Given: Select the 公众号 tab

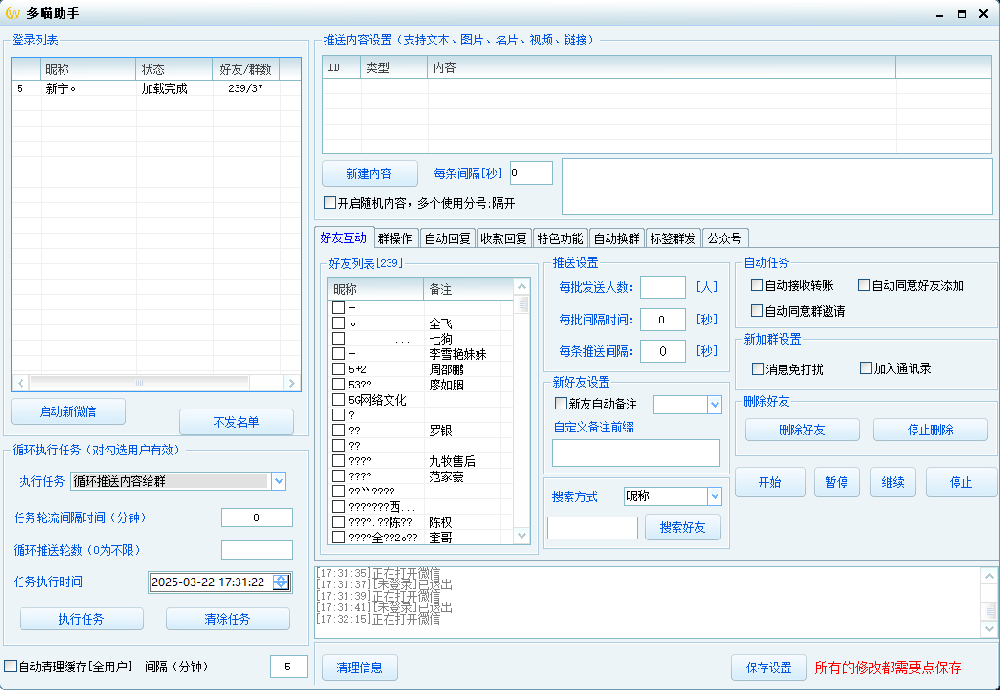Looking at the screenshot, I should (724, 239).
